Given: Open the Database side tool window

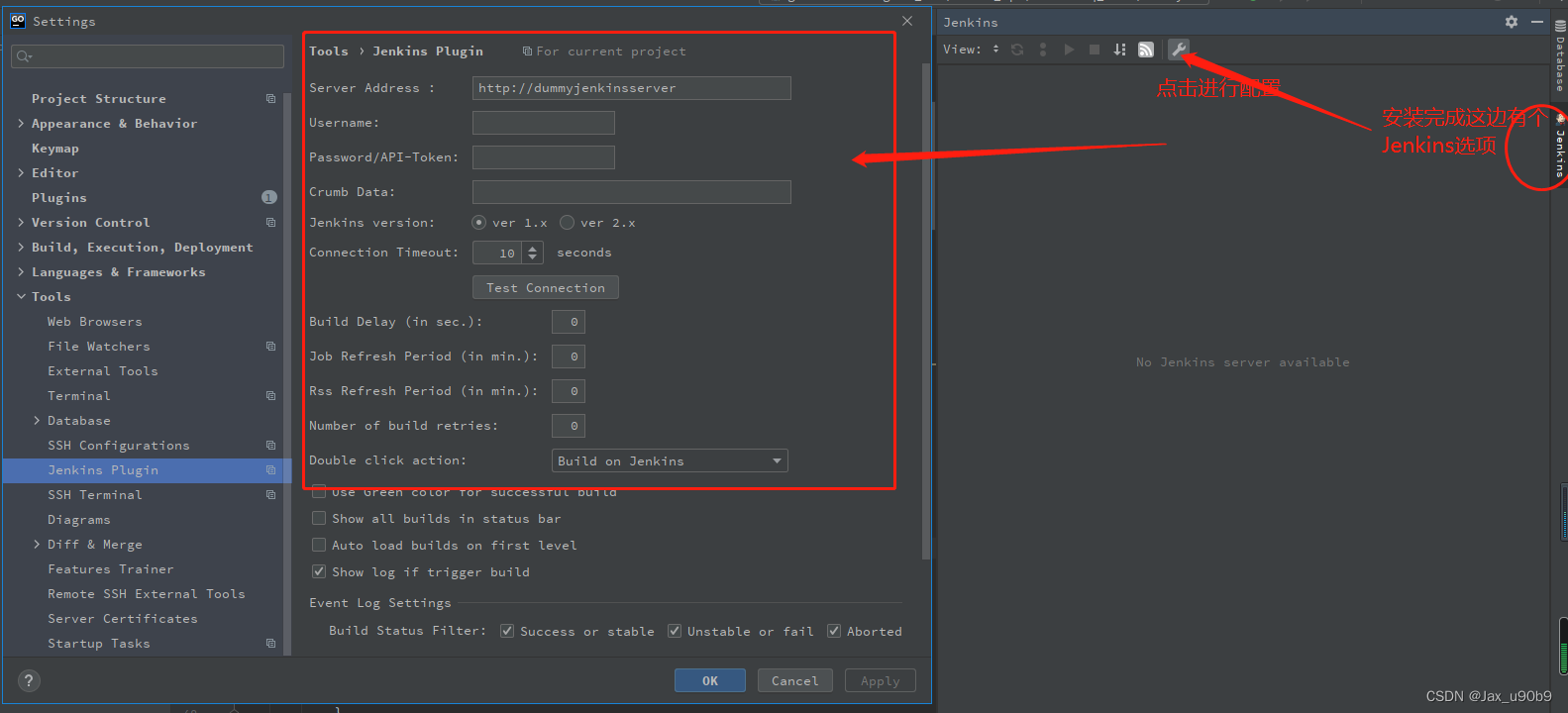Looking at the screenshot, I should pos(1560,57).
